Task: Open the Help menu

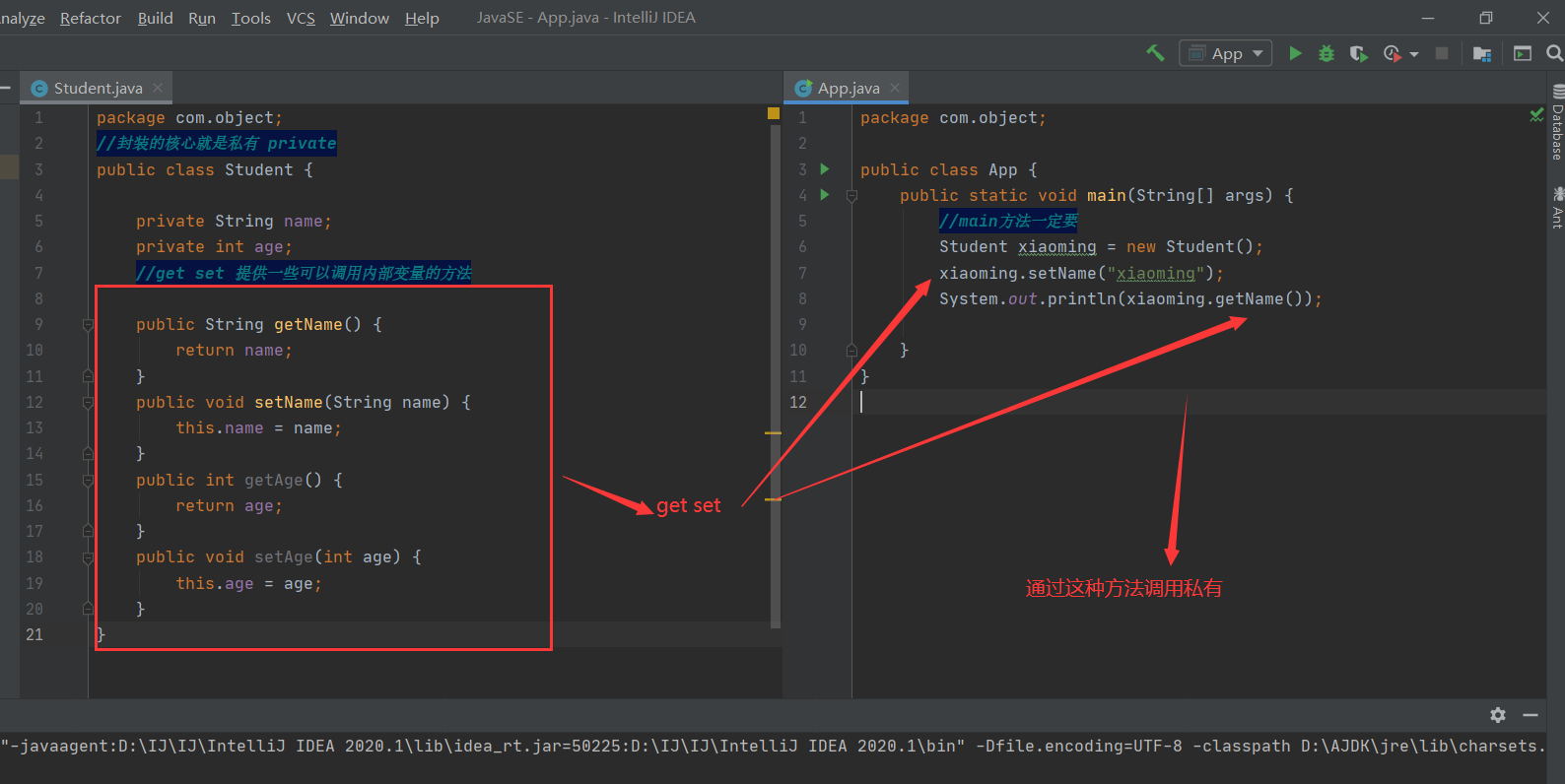Action: [x=422, y=18]
